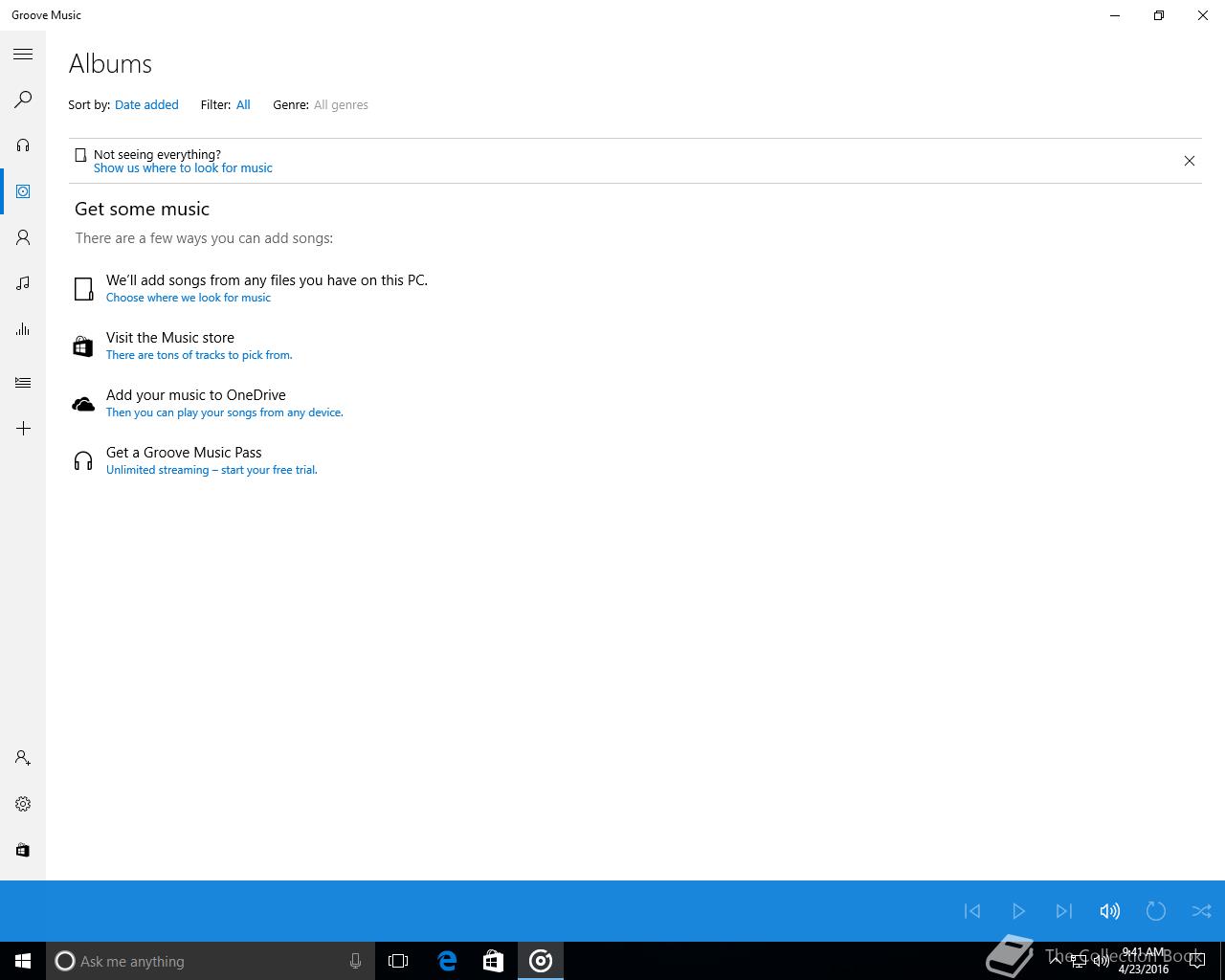The height and width of the screenshot is (980, 1225).
Task: Open the headphones icon in left sidebar
Action: [23, 145]
